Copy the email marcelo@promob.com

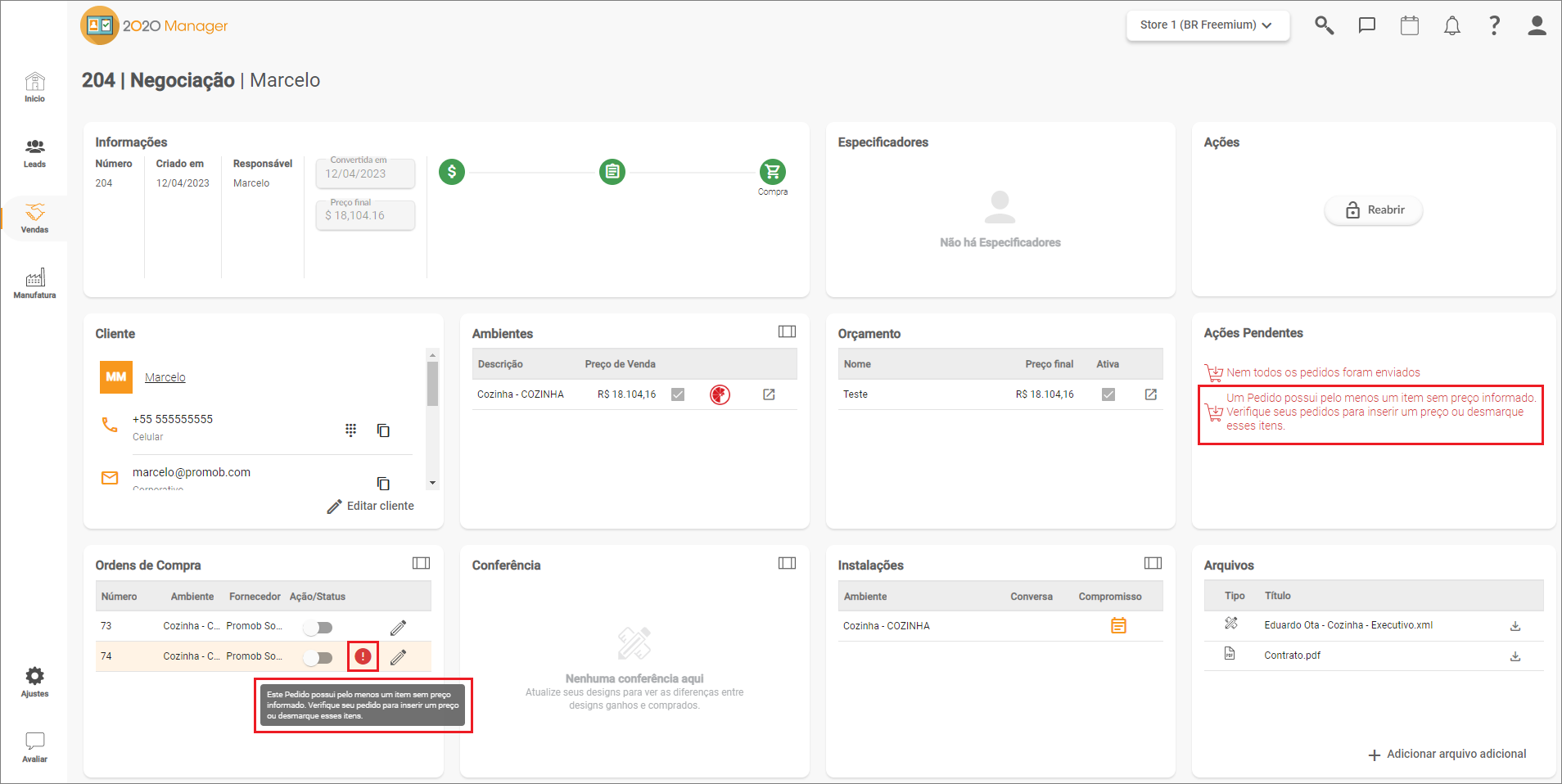click(382, 483)
